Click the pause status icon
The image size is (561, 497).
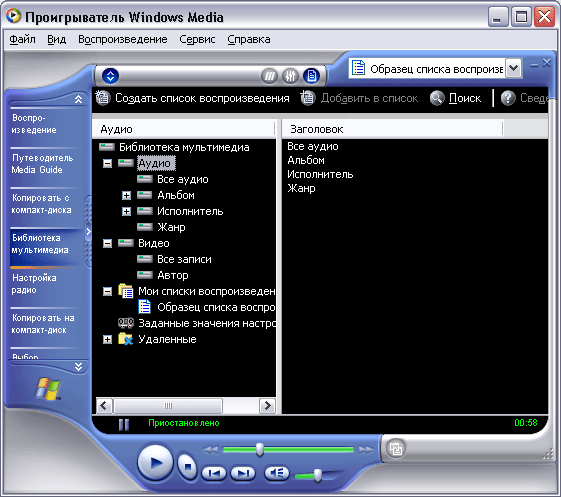click(123, 424)
